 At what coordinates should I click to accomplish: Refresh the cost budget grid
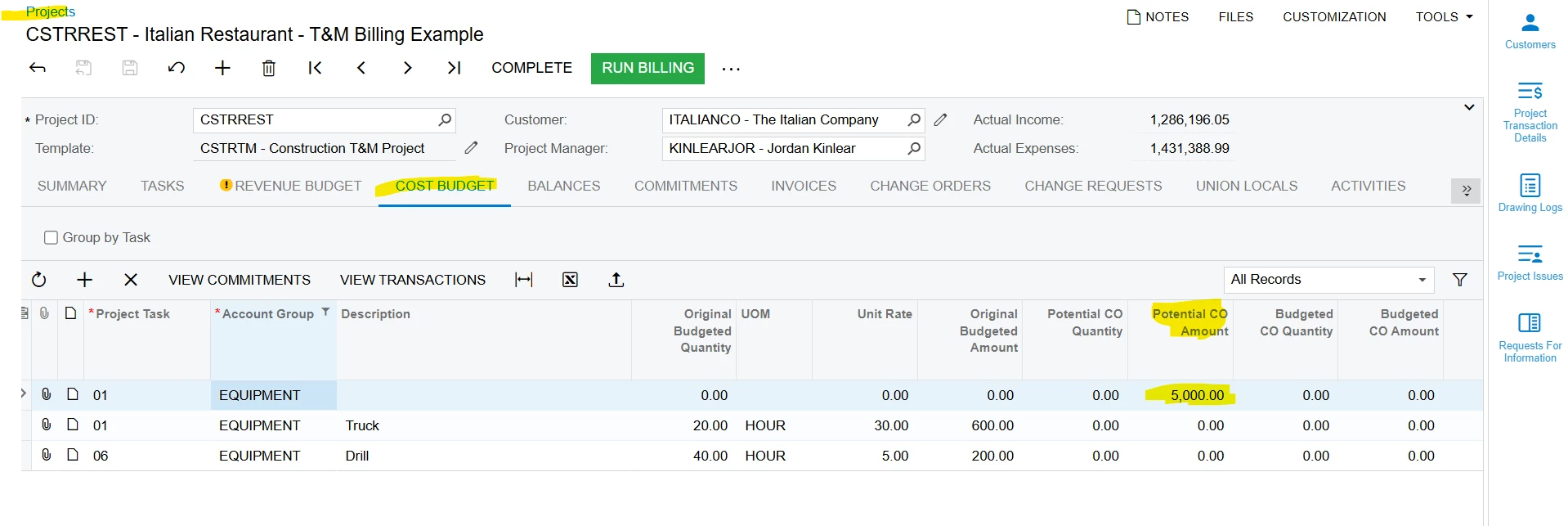(39, 280)
